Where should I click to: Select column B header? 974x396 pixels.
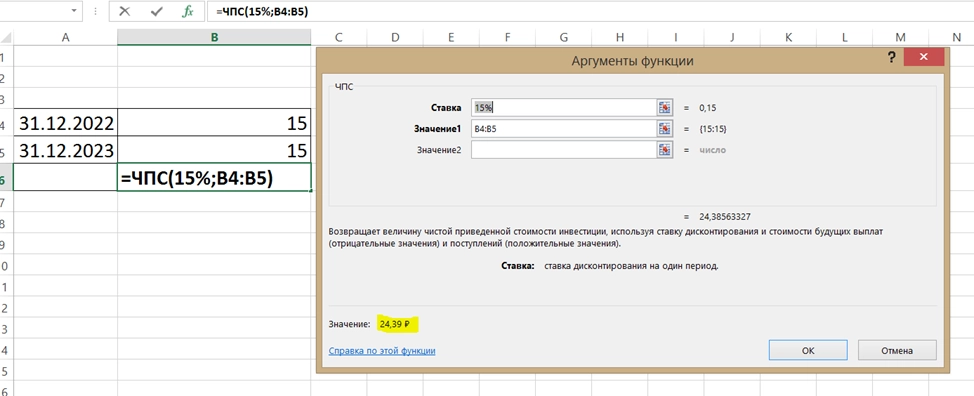point(214,37)
